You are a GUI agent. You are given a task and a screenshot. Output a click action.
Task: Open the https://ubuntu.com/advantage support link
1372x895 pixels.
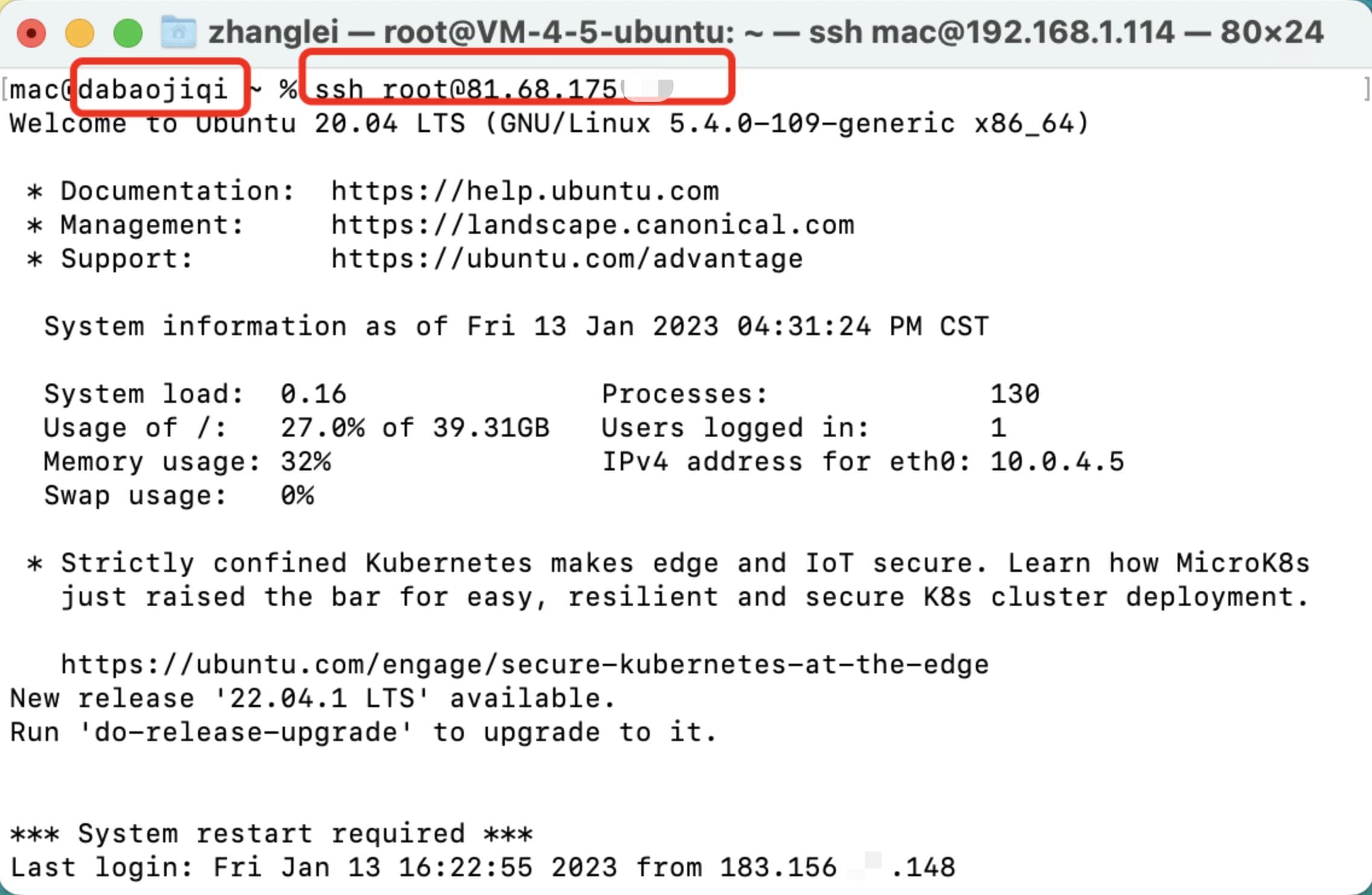(567, 259)
